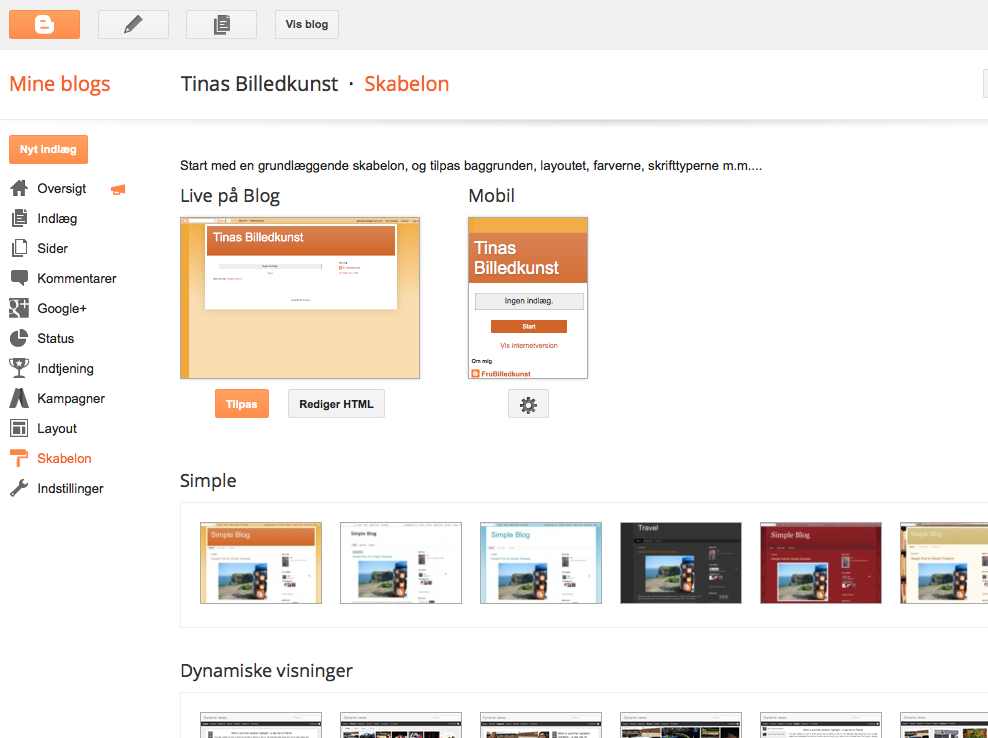The image size is (988, 738).
Task: Click the Google+ icon in sidebar
Action: coord(19,308)
